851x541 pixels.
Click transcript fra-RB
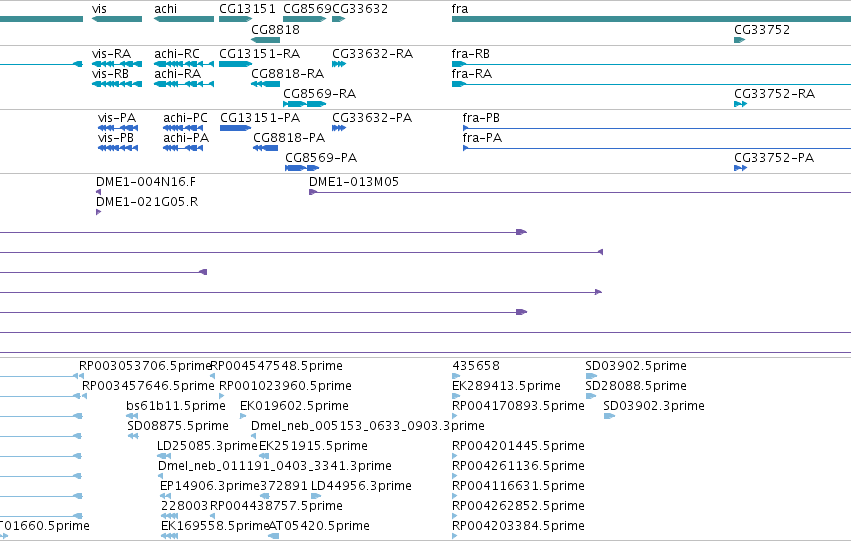click(x=651, y=64)
